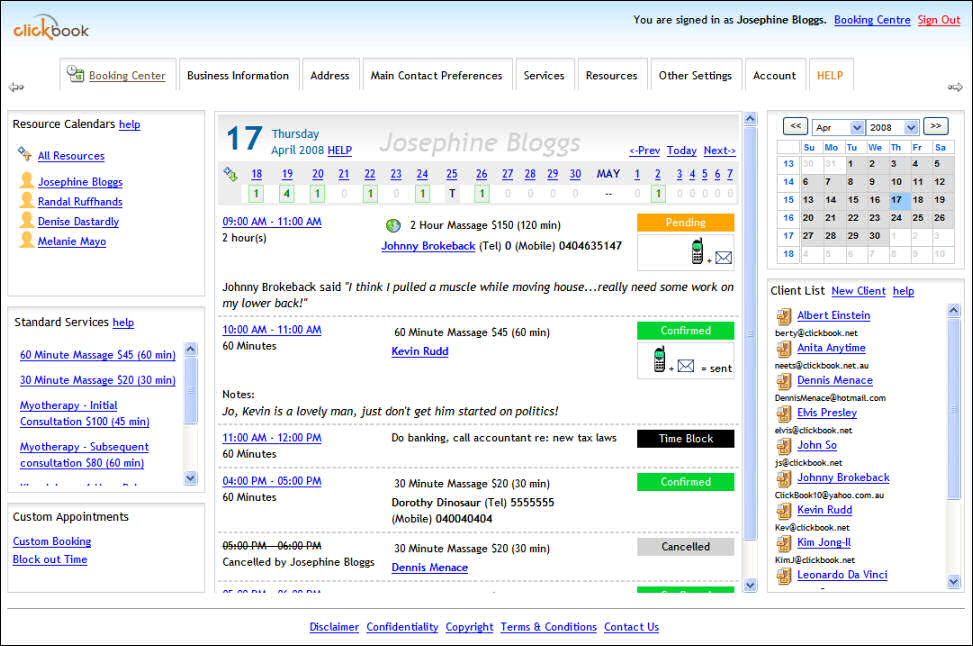The image size is (973, 646).
Task: Open the Custom Booking link
Action: coord(52,541)
